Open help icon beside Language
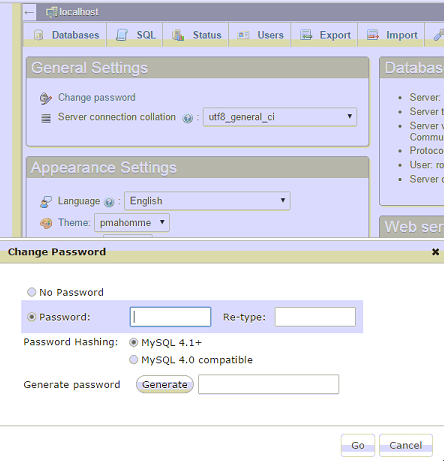 (109, 202)
